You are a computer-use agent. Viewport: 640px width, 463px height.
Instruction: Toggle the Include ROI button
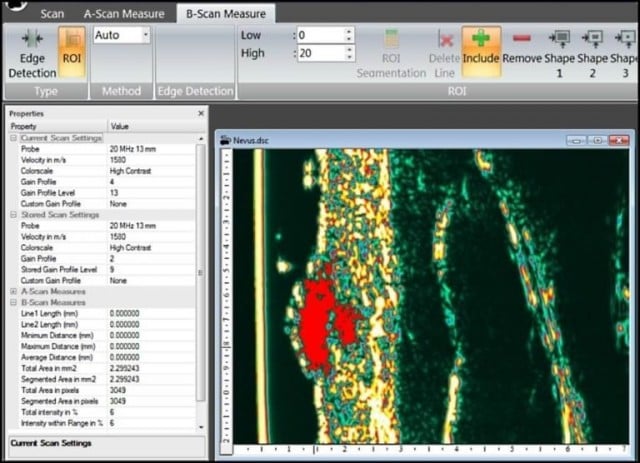[x=481, y=51]
